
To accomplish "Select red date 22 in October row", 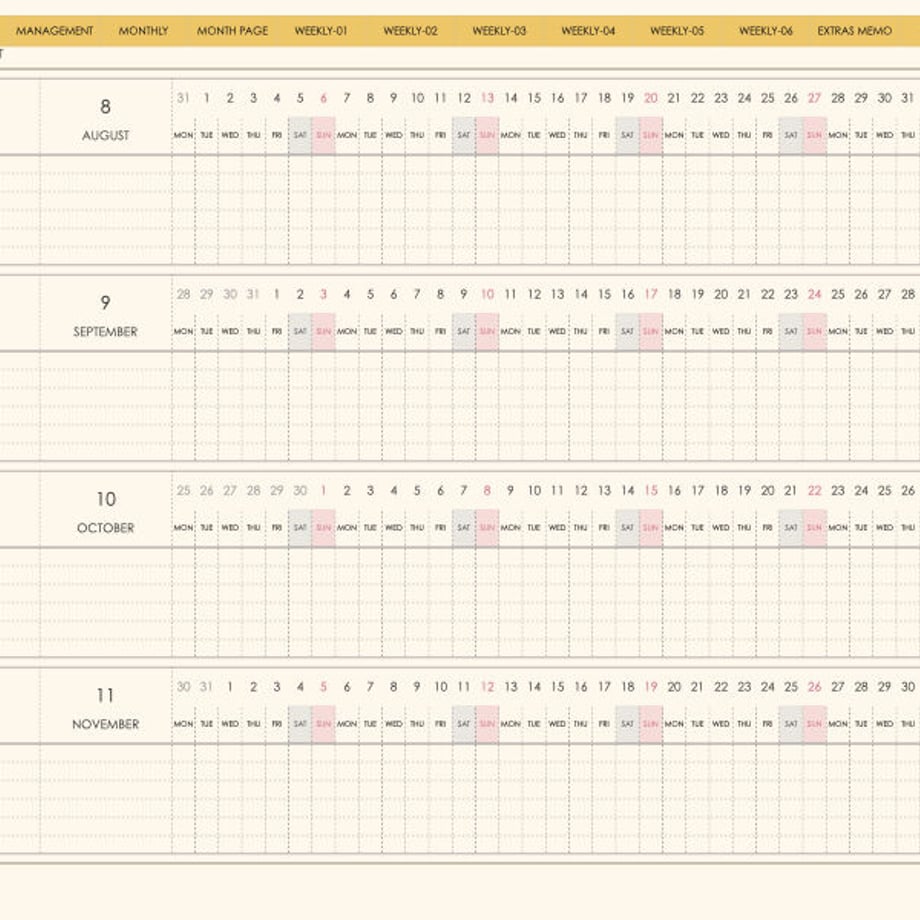I will (814, 491).
